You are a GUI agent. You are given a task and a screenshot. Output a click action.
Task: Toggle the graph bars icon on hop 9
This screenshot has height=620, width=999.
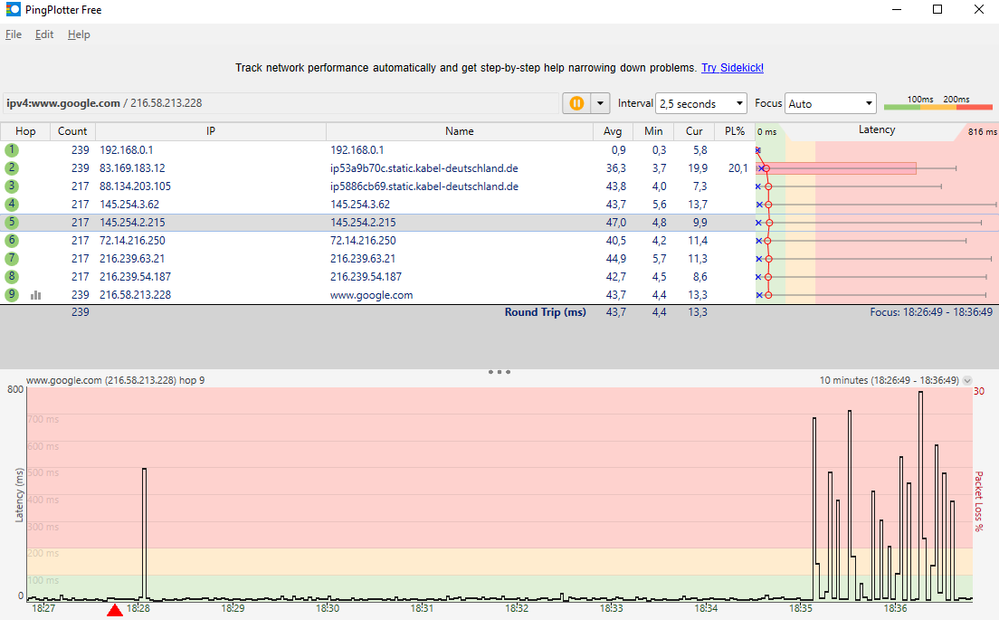point(36,295)
